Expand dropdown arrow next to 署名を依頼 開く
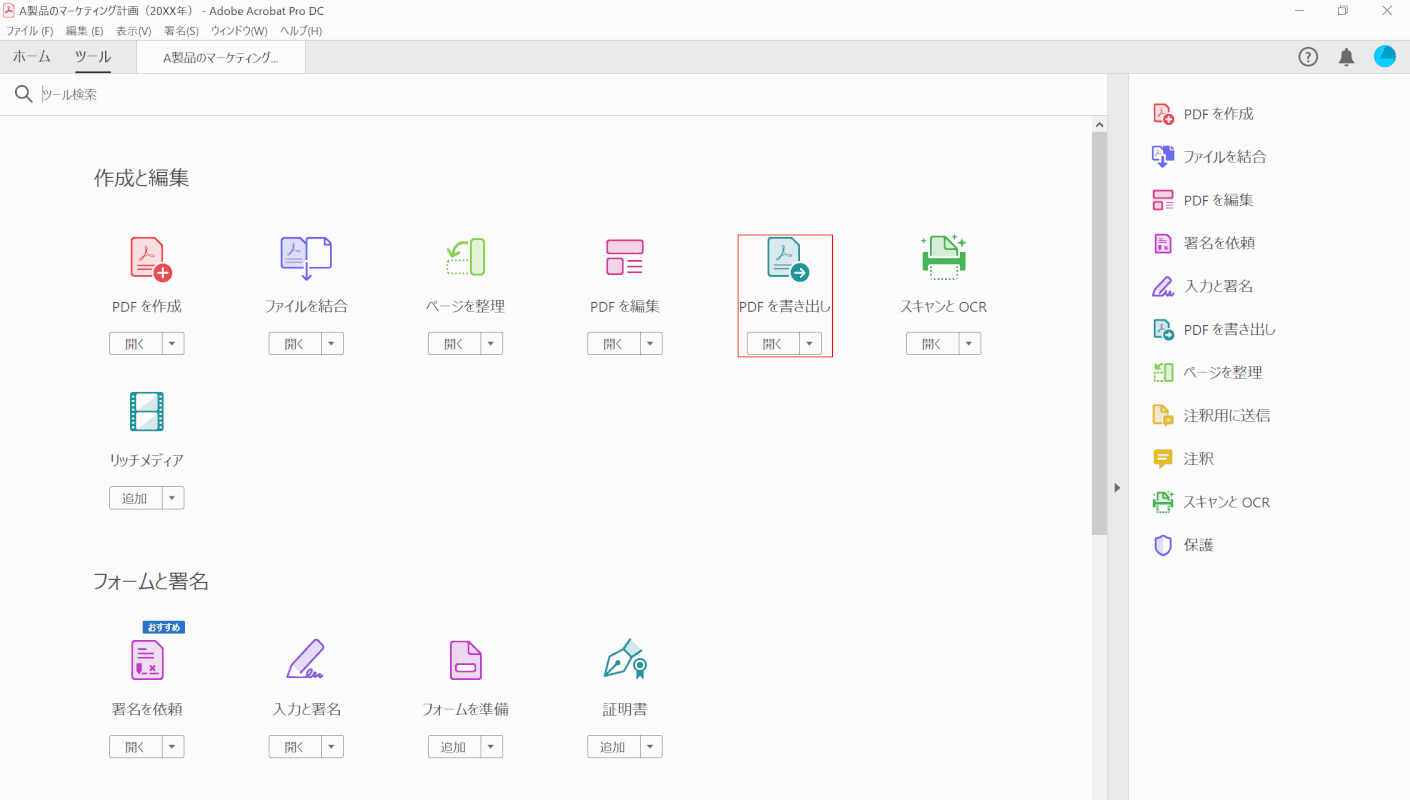1410x800 pixels. (x=172, y=747)
